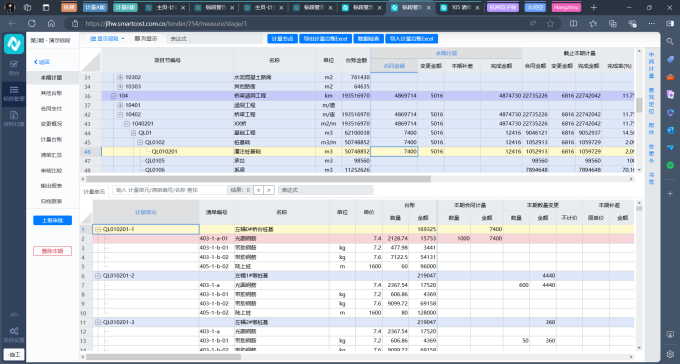Click the next search result arrow button
680x364 pixels.
(269, 190)
